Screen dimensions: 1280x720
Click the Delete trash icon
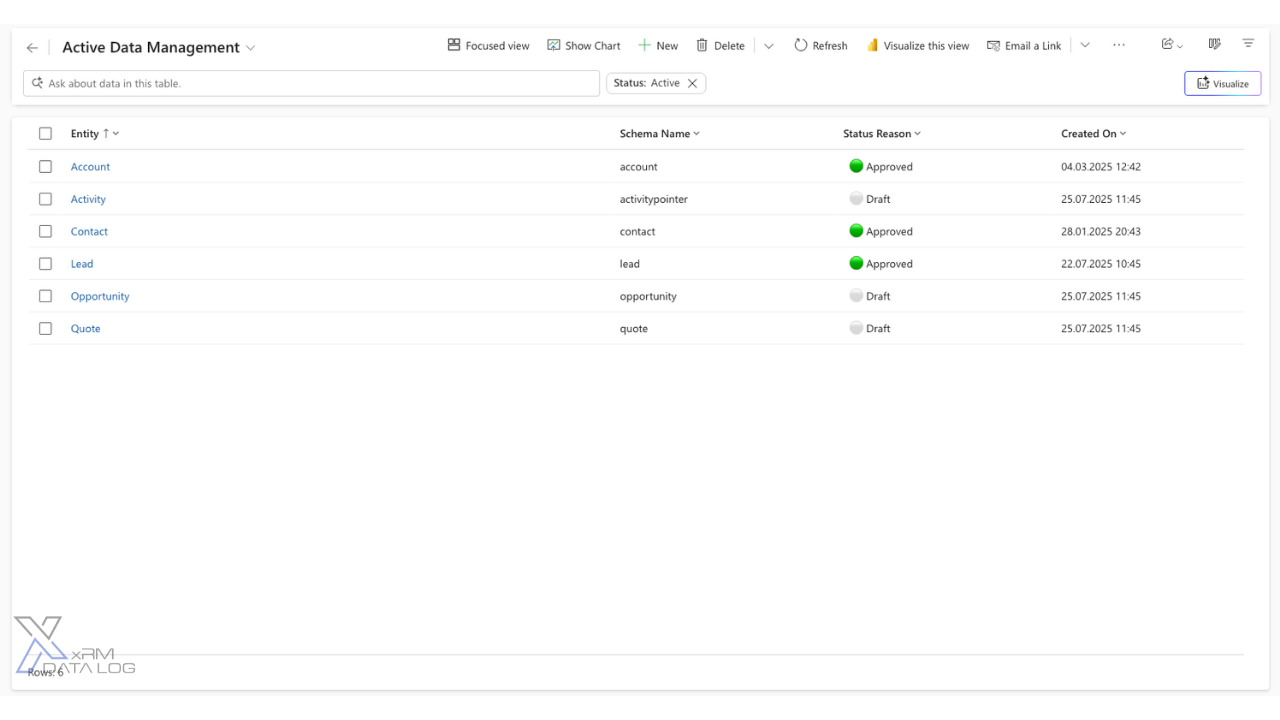(702, 46)
